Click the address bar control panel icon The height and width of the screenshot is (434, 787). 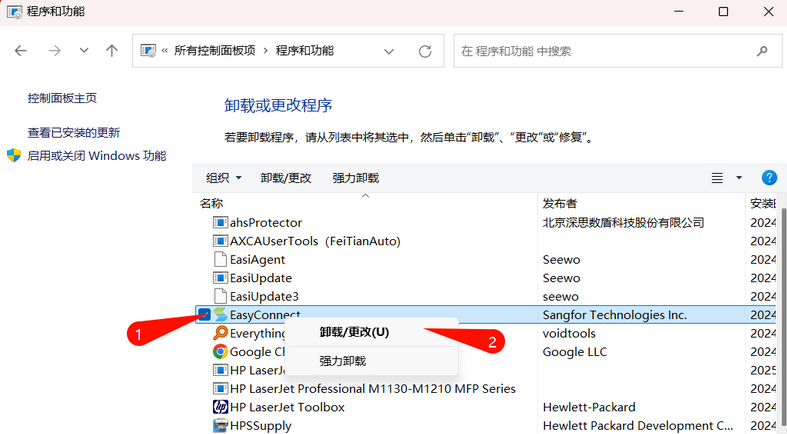pos(148,51)
